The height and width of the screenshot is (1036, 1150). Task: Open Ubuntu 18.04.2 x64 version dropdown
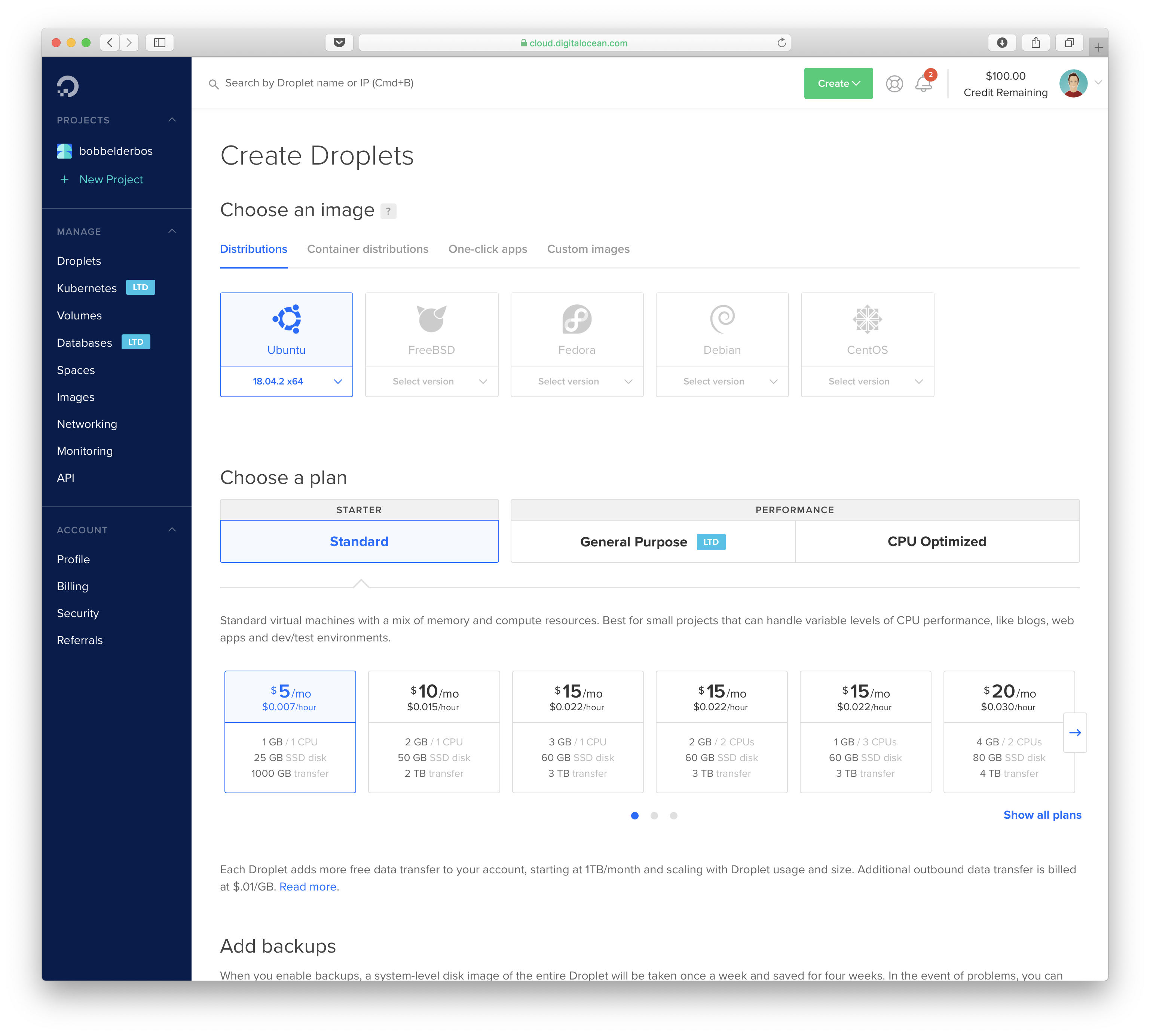click(x=286, y=381)
